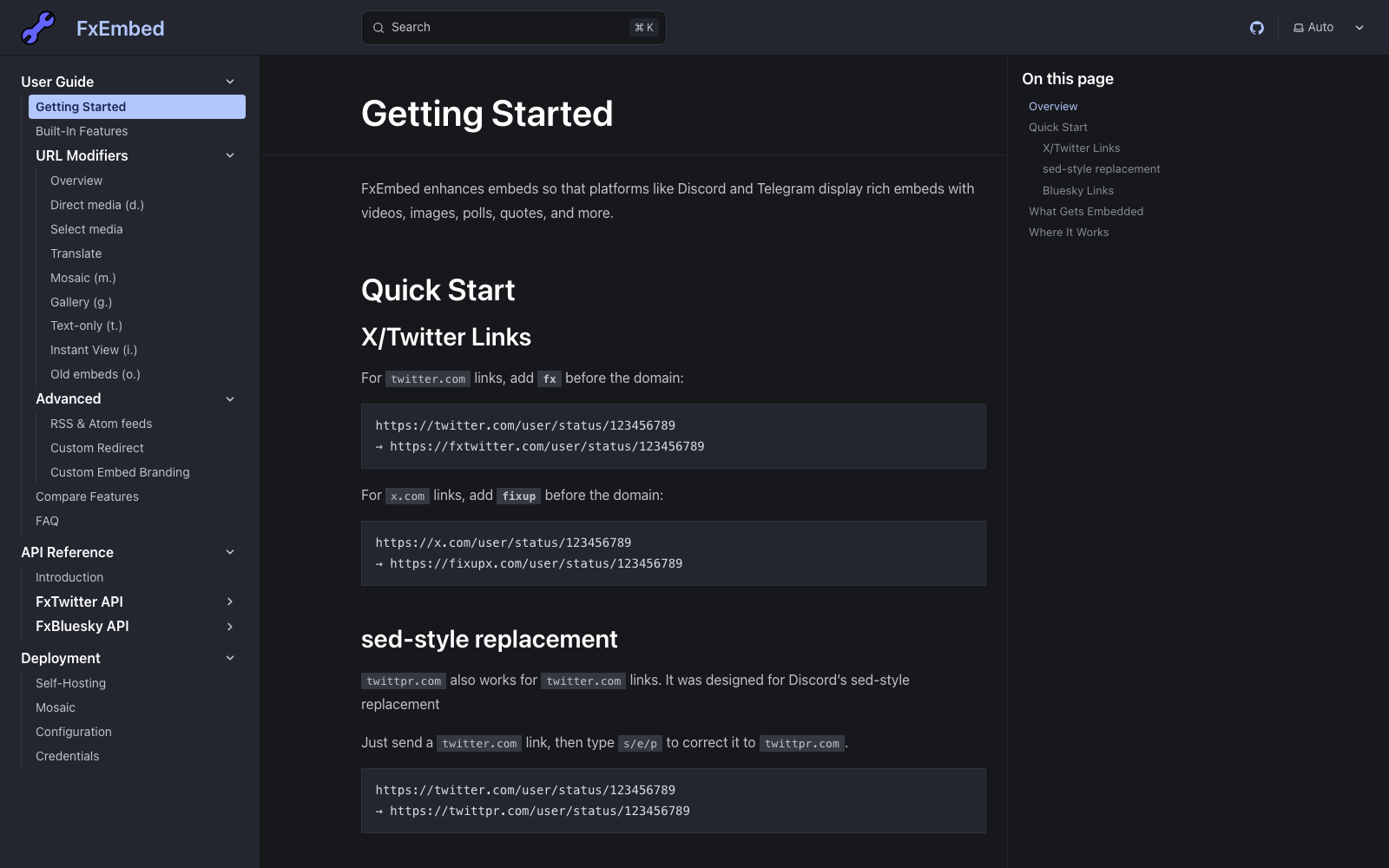This screenshot has width=1389, height=868.
Task: Jump to Overview in page outline
Action: click(x=1053, y=106)
